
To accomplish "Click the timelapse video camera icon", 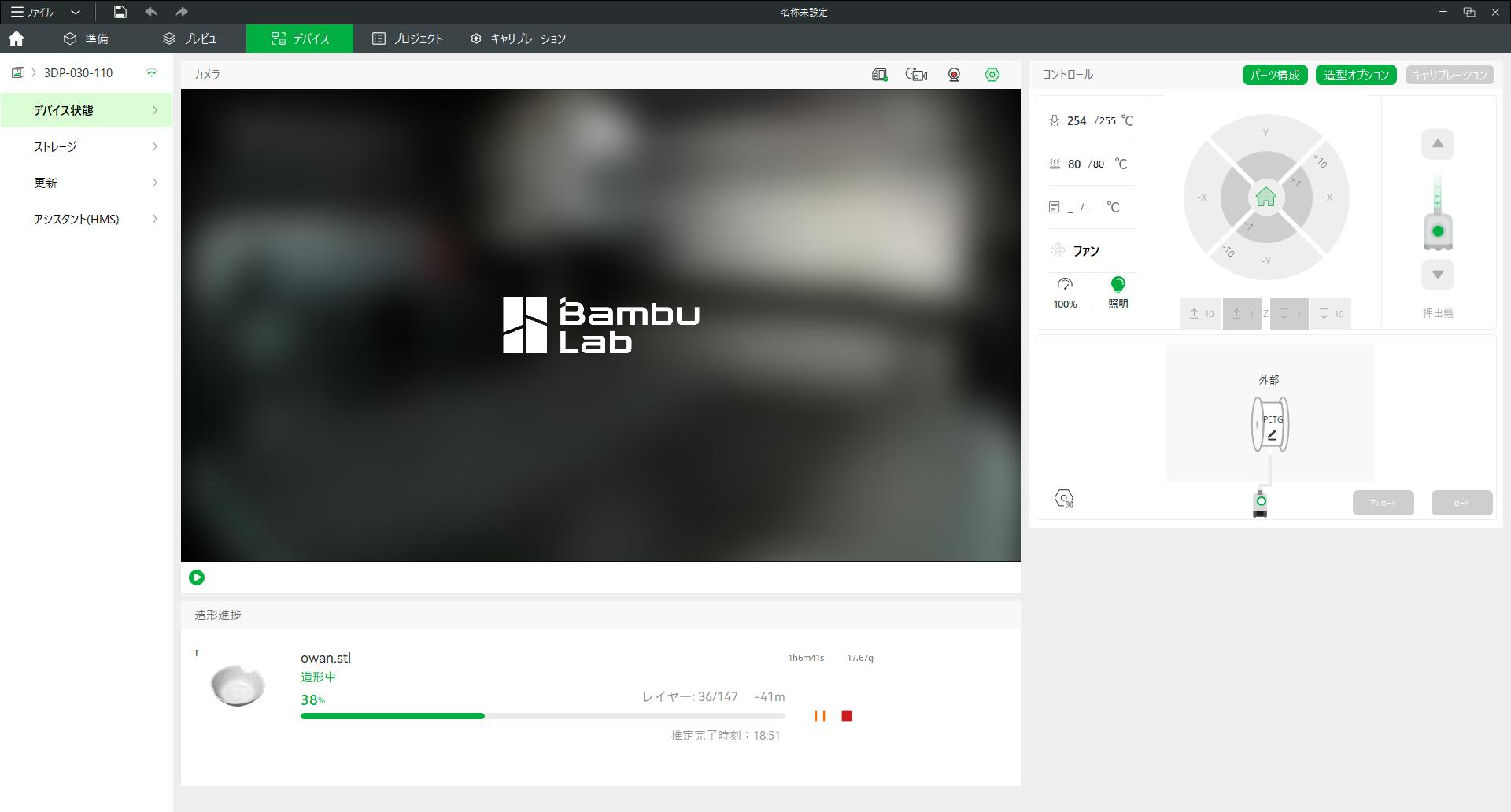I will [x=916, y=75].
